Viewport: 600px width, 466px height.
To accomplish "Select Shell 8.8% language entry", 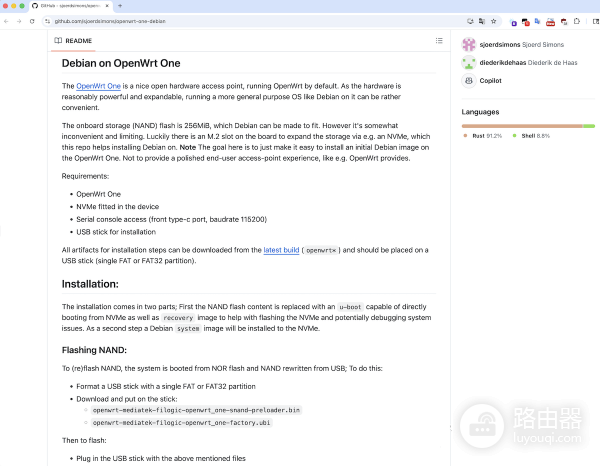I will click(x=533, y=135).
